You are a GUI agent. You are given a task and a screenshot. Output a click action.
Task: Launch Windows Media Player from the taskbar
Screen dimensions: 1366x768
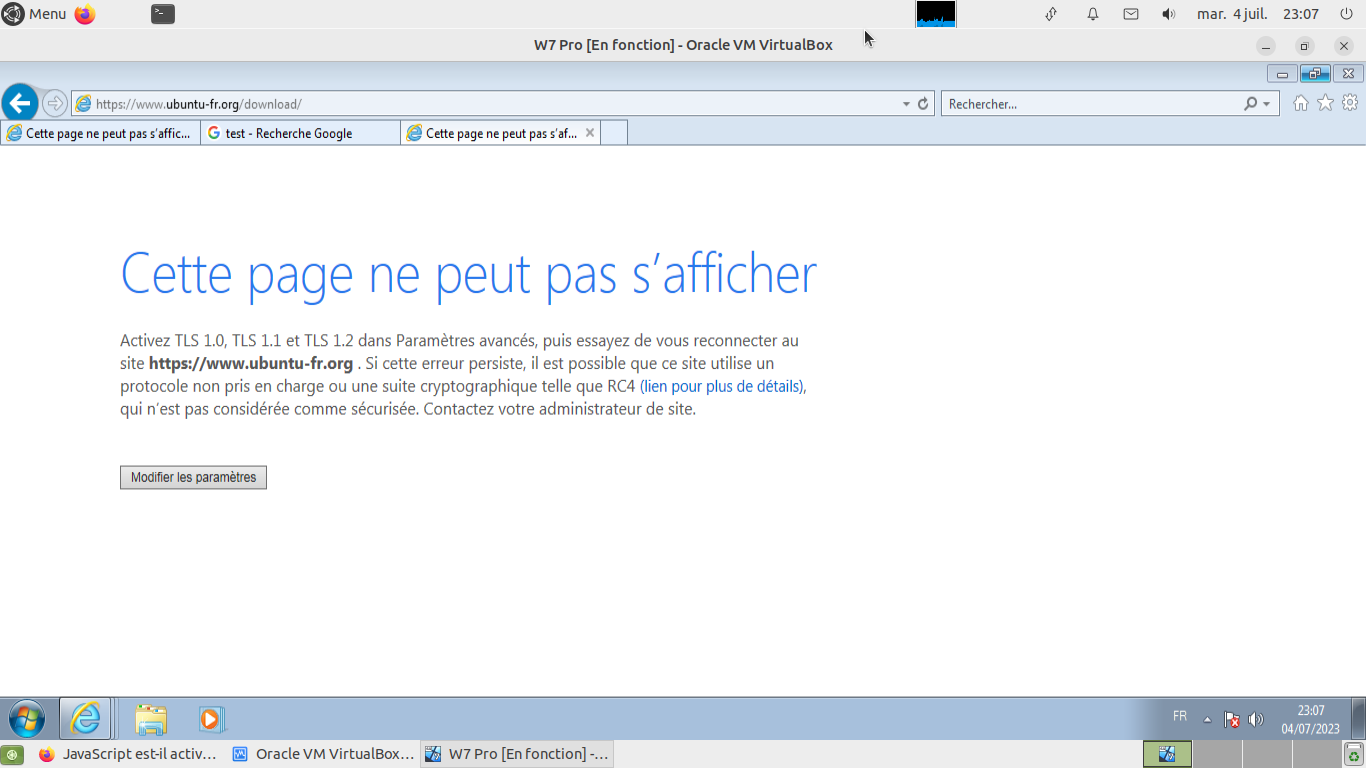click(211, 719)
